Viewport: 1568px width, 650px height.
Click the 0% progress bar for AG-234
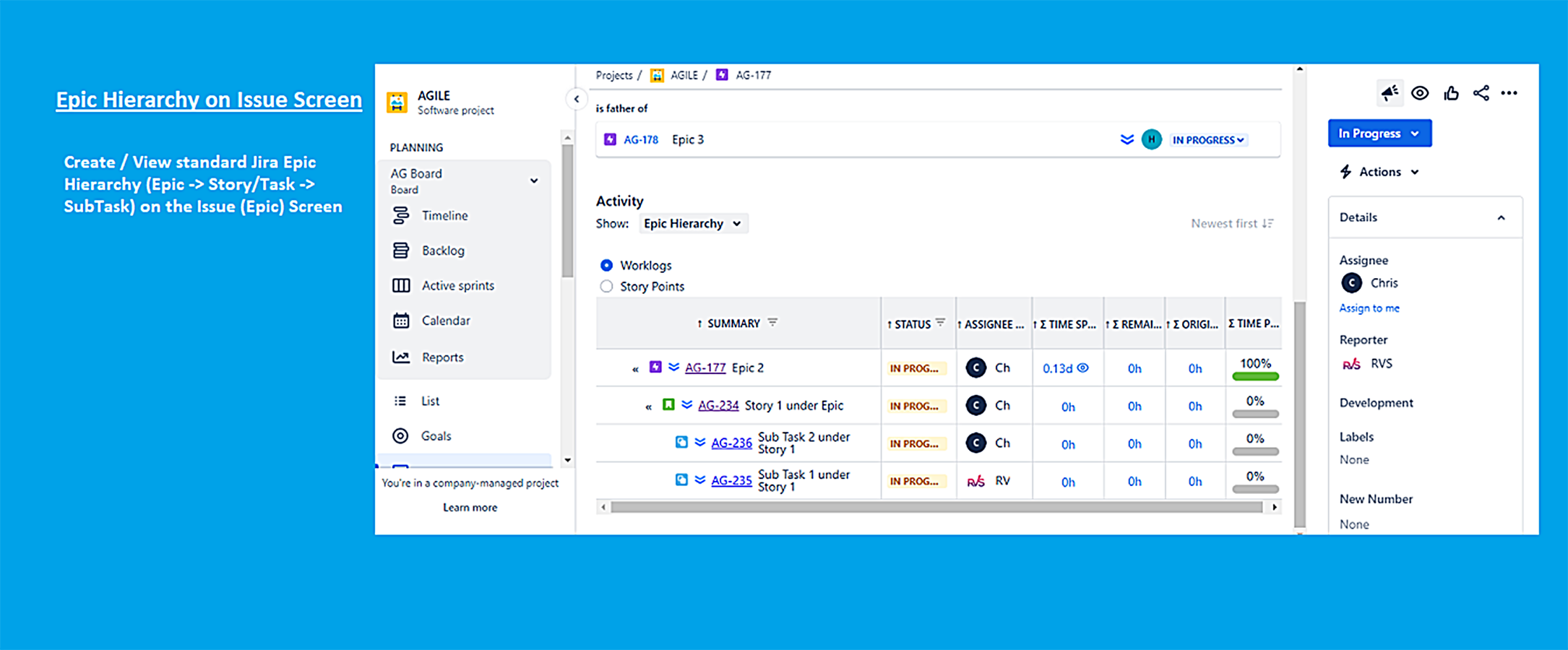(1256, 414)
